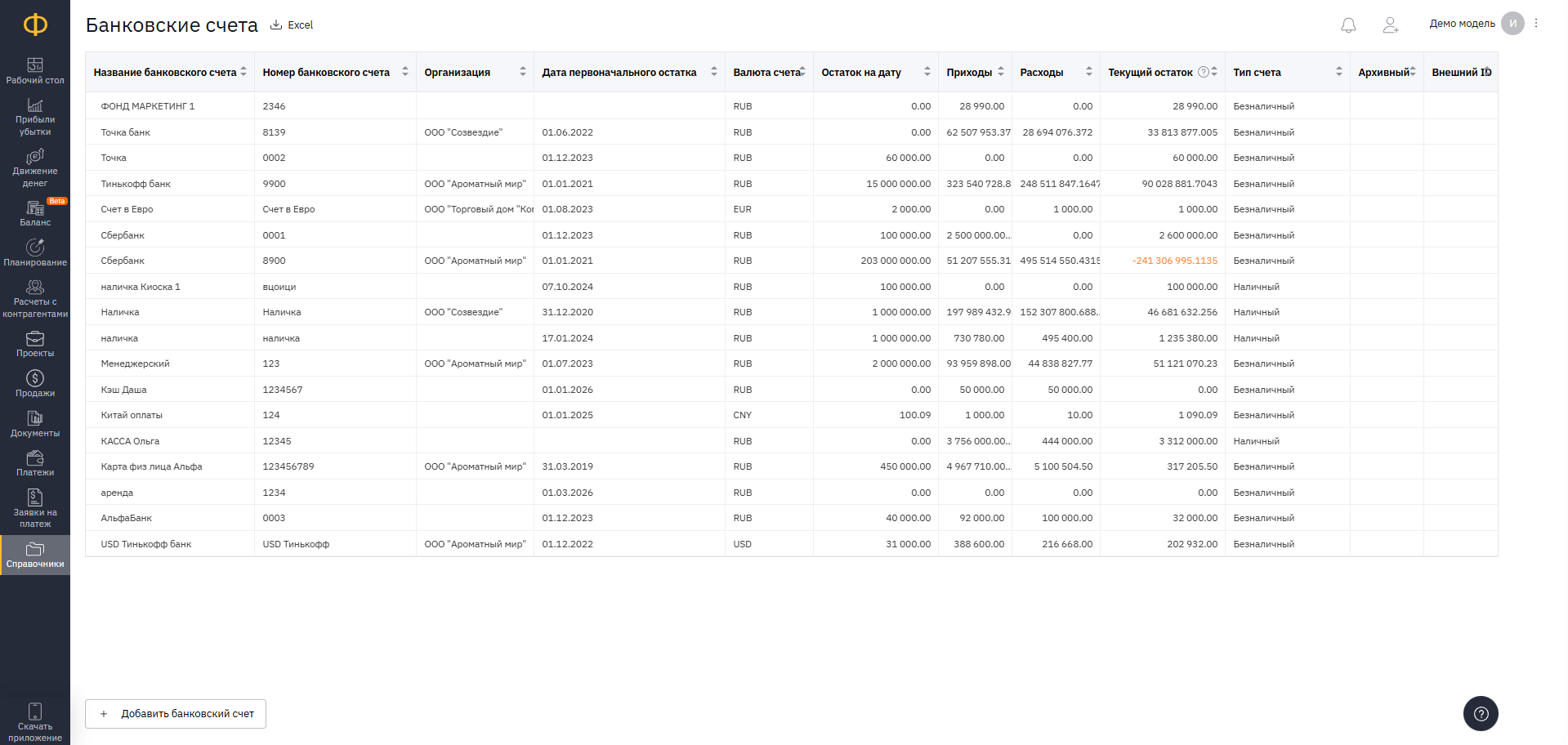
Task: Click help icon beside Текущий остаток
Action: tap(1203, 72)
